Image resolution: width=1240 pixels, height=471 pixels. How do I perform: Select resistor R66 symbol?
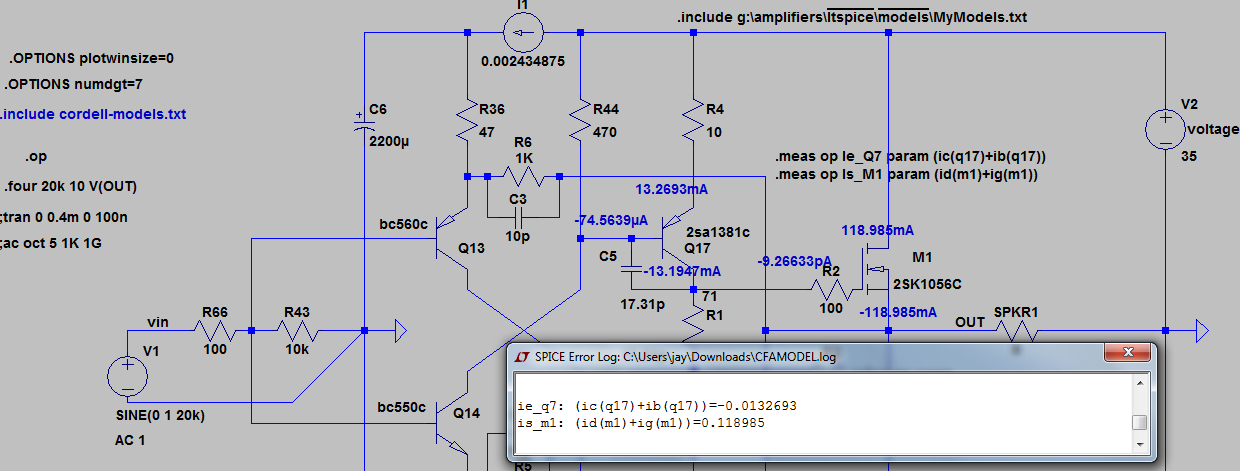[217, 330]
